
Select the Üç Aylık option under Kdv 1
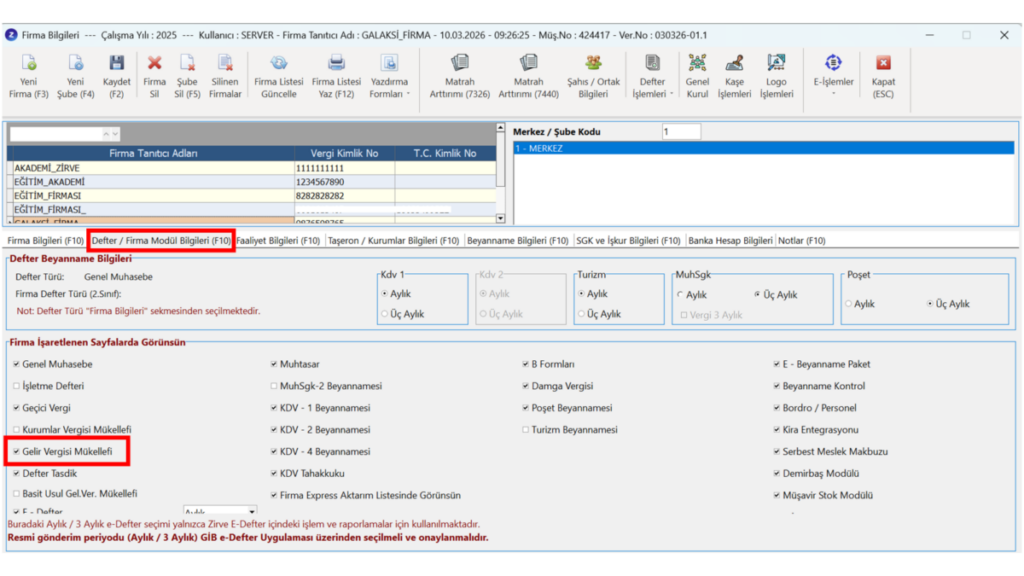coord(385,314)
